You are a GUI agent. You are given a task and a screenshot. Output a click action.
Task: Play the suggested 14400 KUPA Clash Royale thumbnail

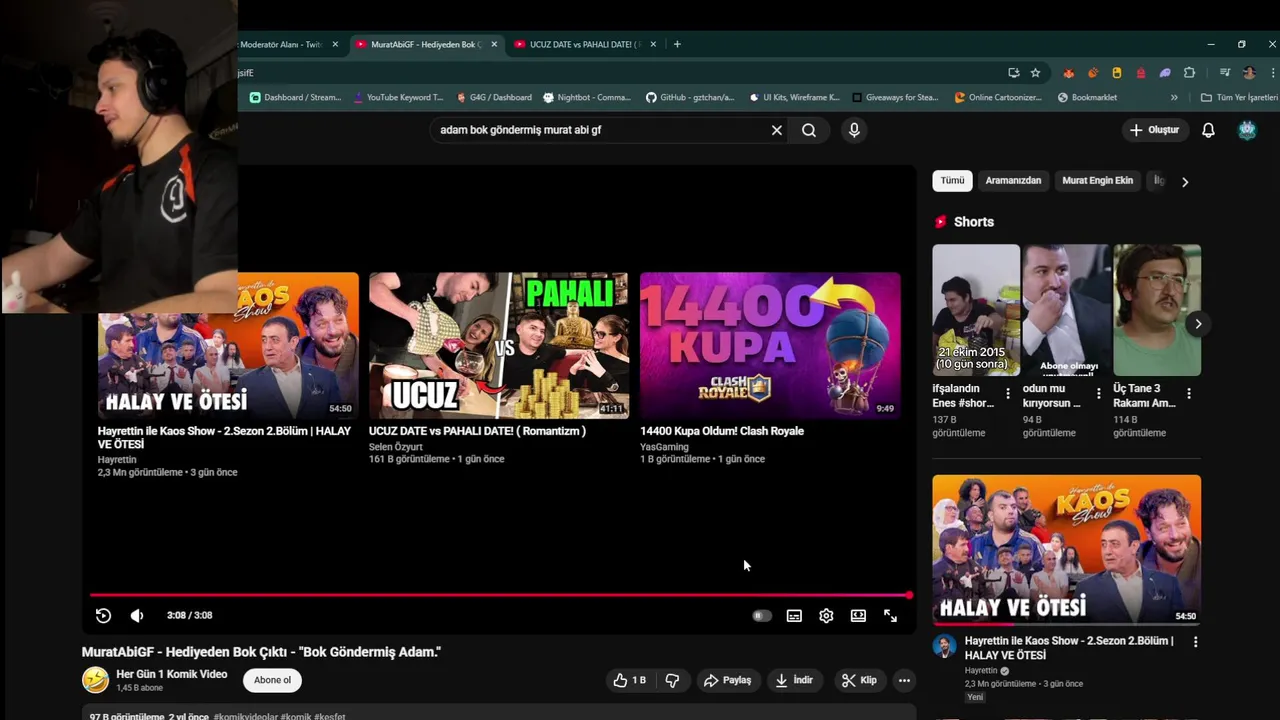point(770,345)
